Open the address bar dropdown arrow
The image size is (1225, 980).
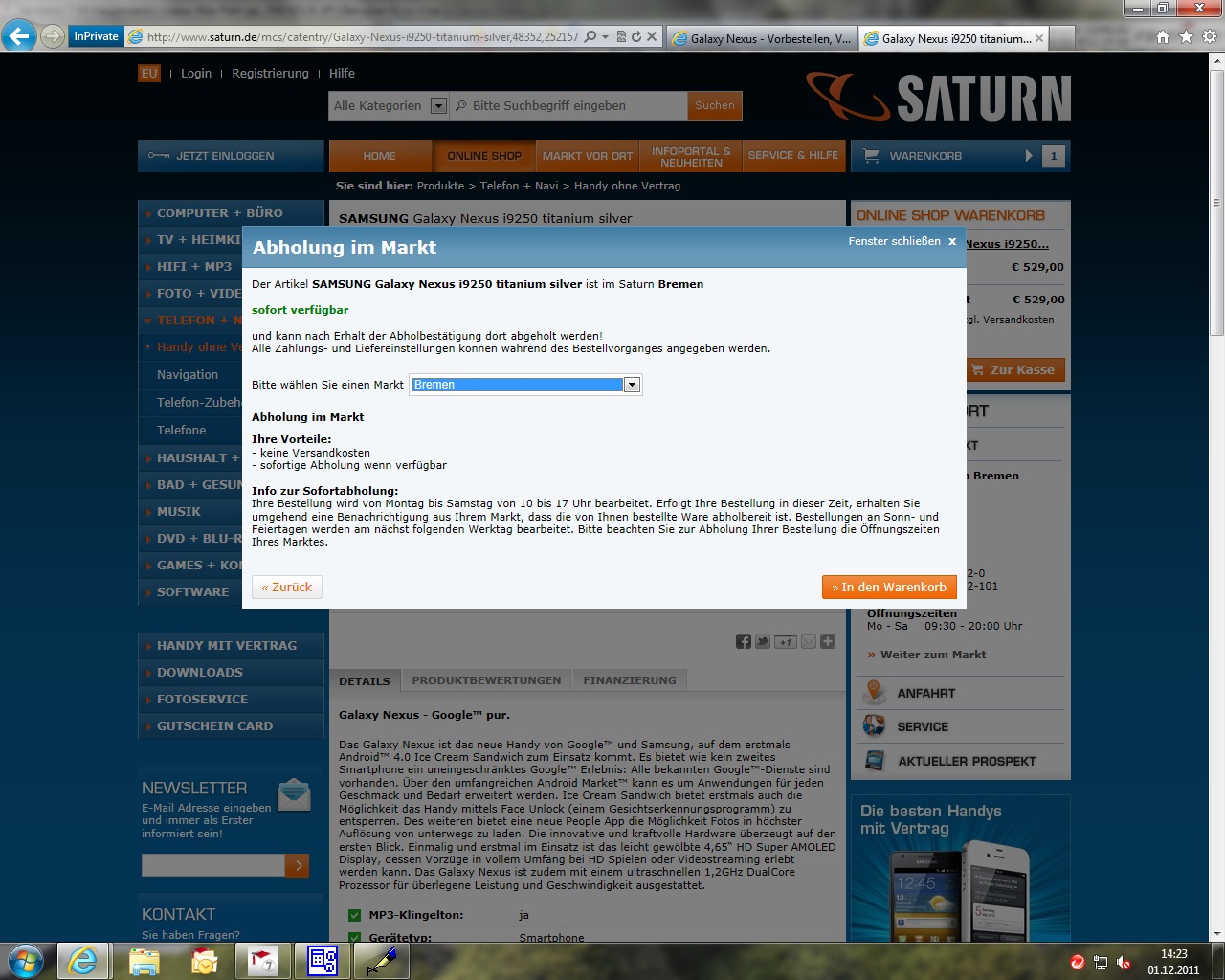tap(605, 36)
